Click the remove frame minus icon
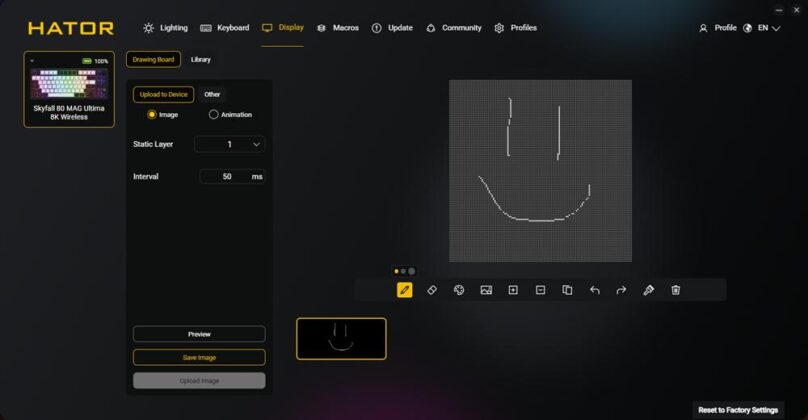 [540, 290]
